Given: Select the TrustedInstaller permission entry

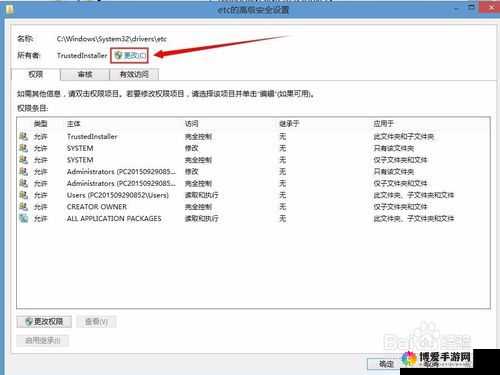Looking at the screenshot, I should pos(253,136).
